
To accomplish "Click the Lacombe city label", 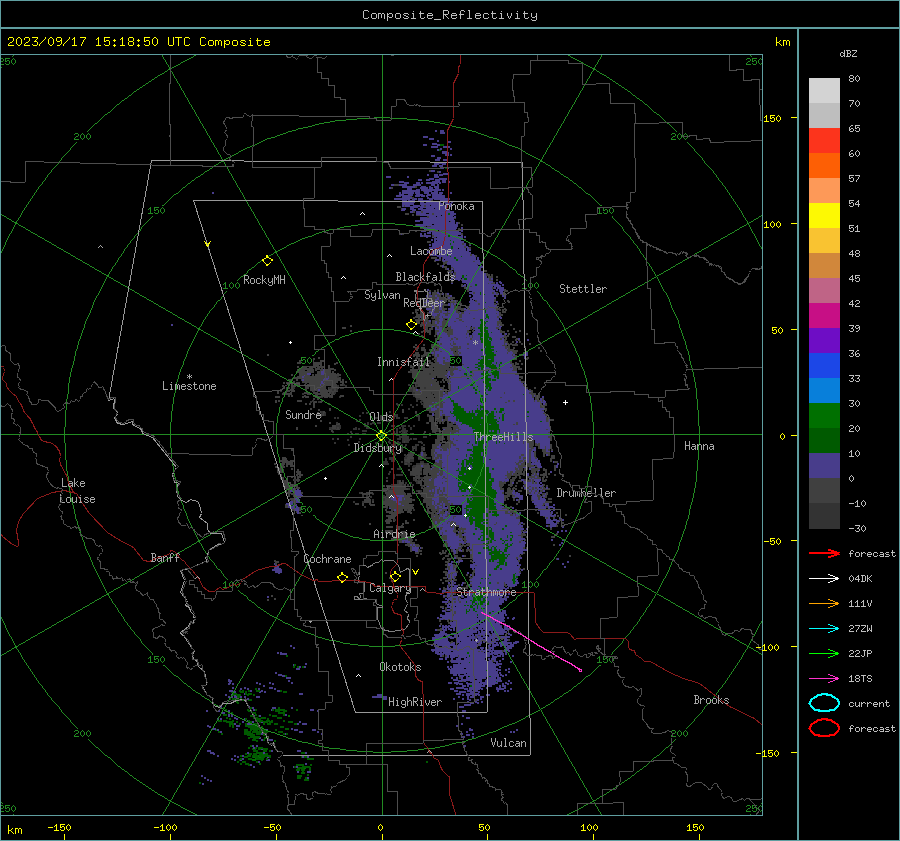I will click(x=431, y=251).
